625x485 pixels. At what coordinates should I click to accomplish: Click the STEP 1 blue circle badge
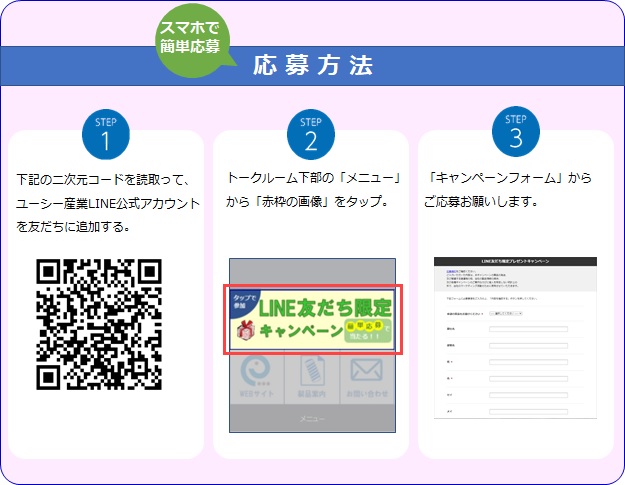click(106, 134)
